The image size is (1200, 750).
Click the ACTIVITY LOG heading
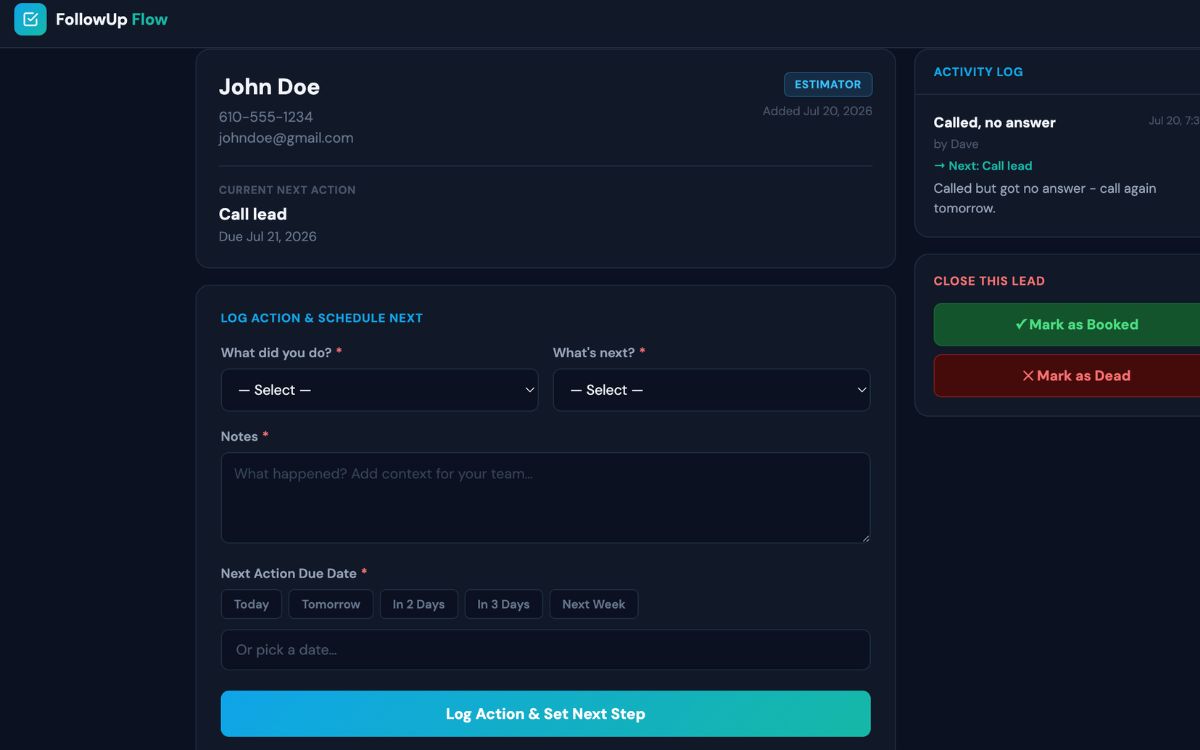pyautogui.click(x=978, y=72)
